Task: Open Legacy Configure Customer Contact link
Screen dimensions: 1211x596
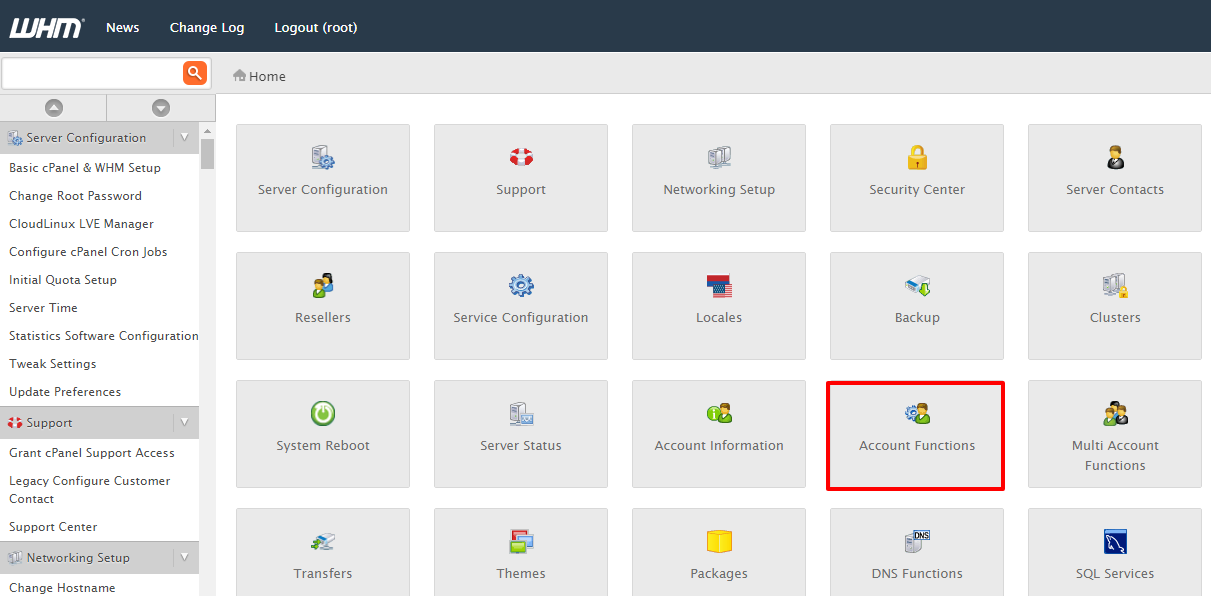Action: coord(90,490)
